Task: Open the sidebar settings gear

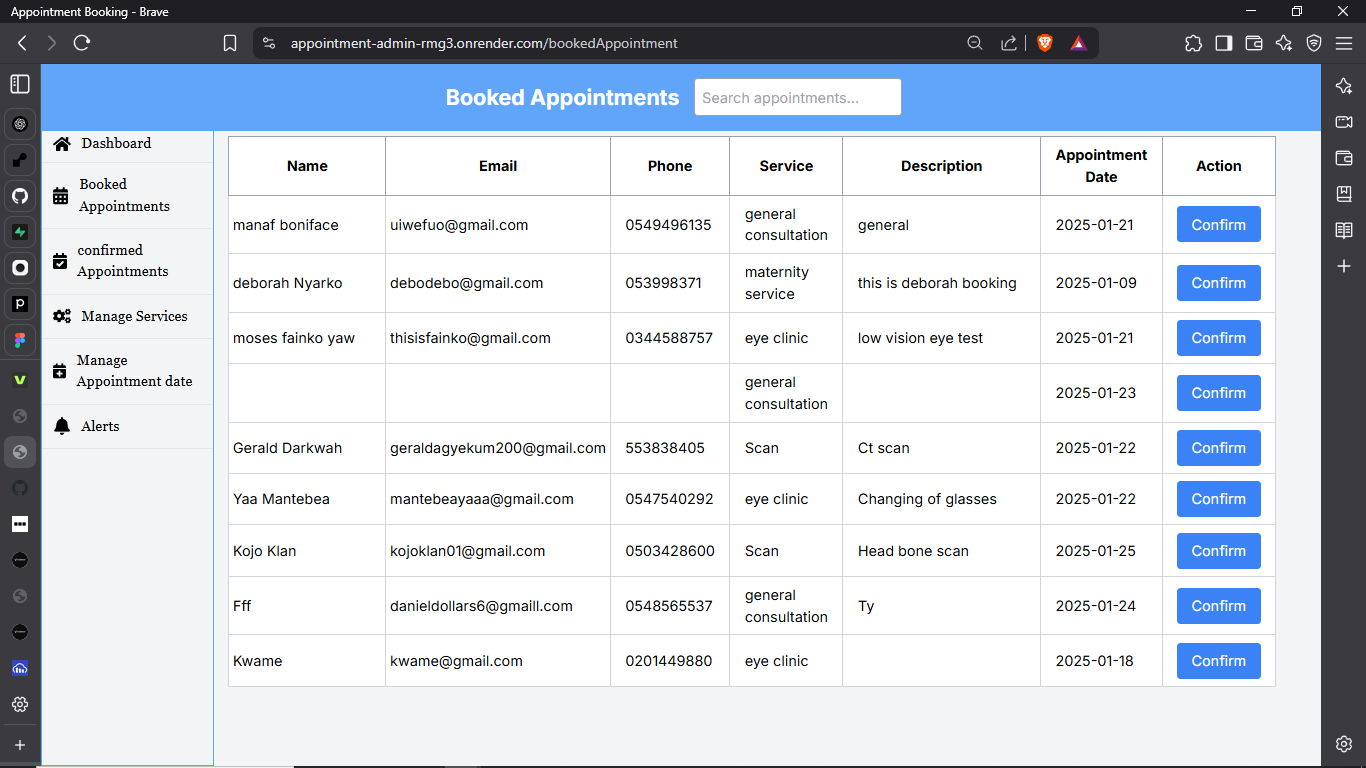Action: (x=1343, y=744)
